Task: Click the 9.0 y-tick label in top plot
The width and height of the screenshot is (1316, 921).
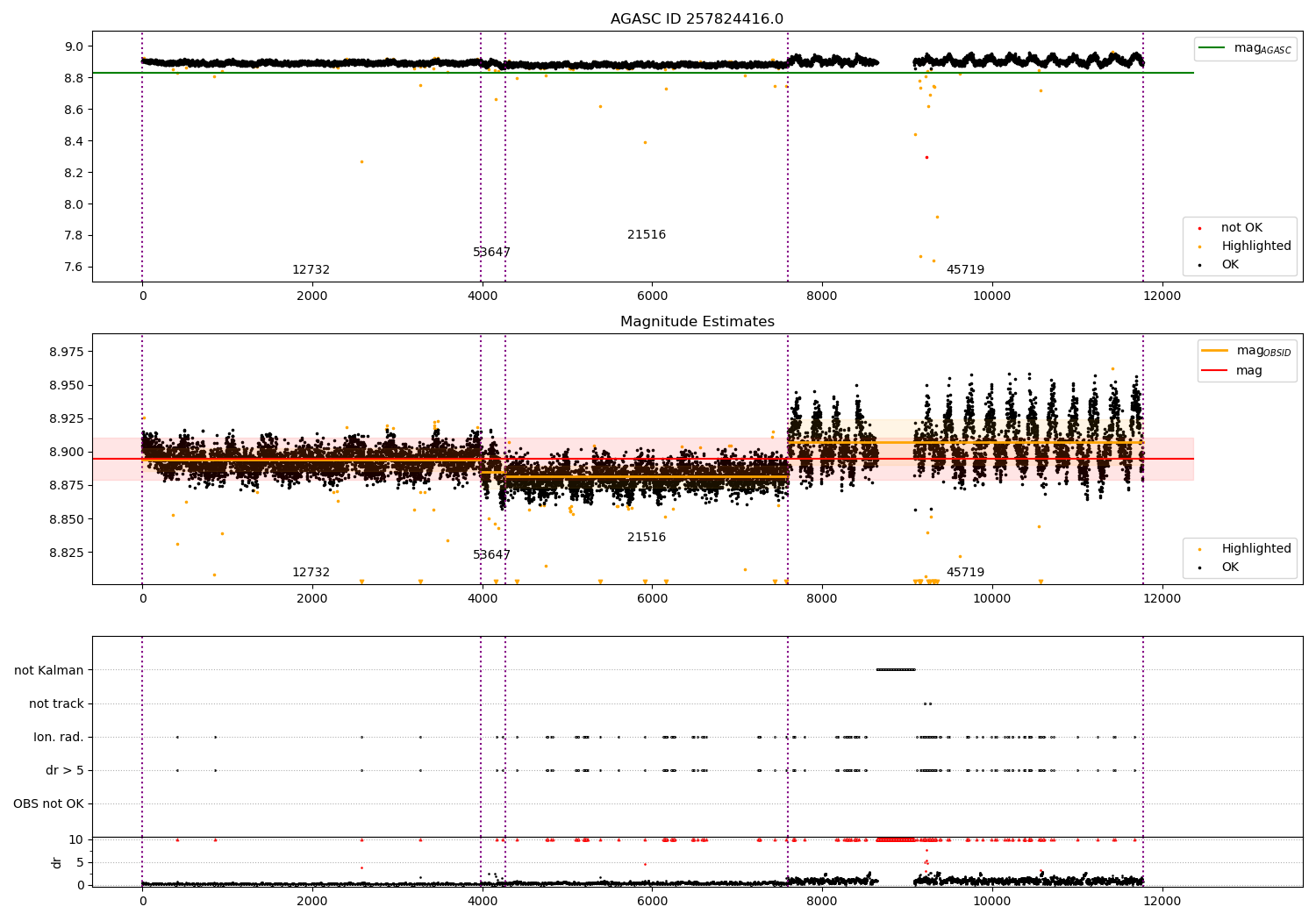Action: (74, 46)
